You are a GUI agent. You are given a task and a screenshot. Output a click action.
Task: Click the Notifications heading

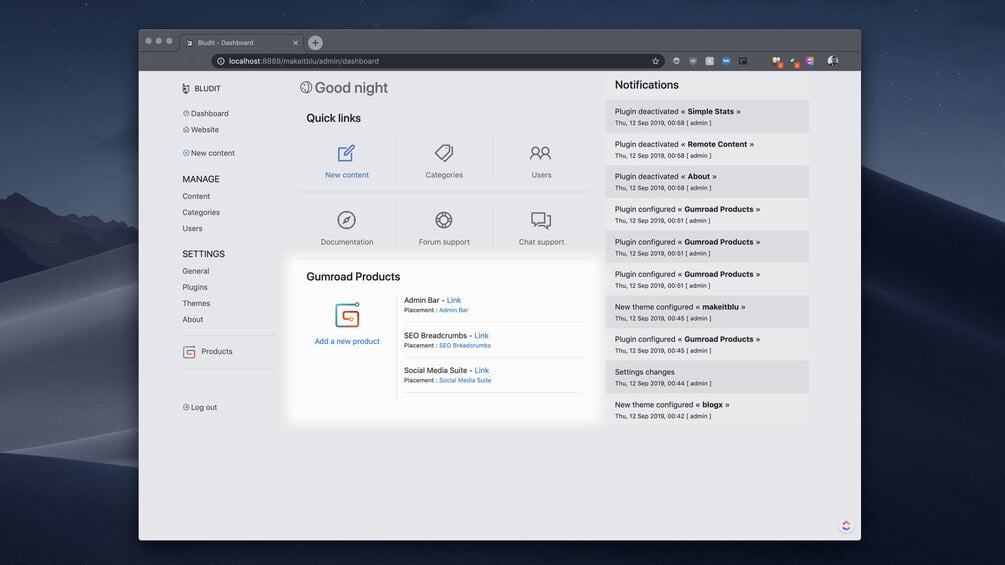tap(646, 85)
